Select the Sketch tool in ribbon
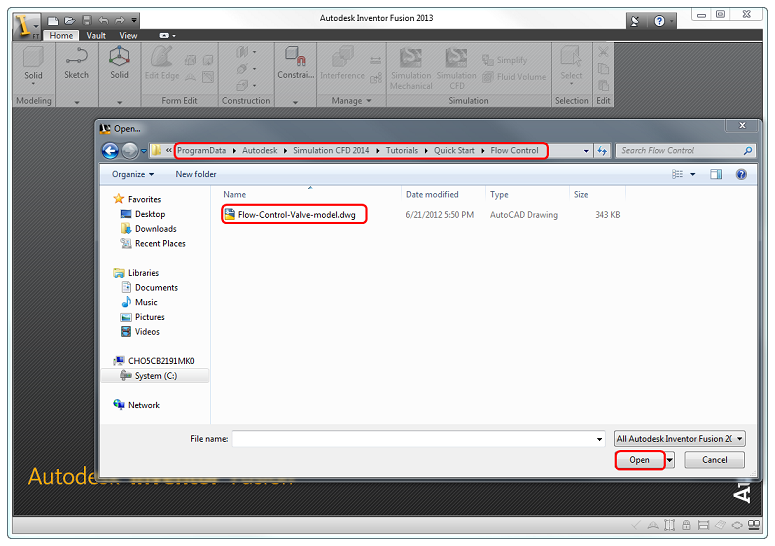 click(x=76, y=63)
